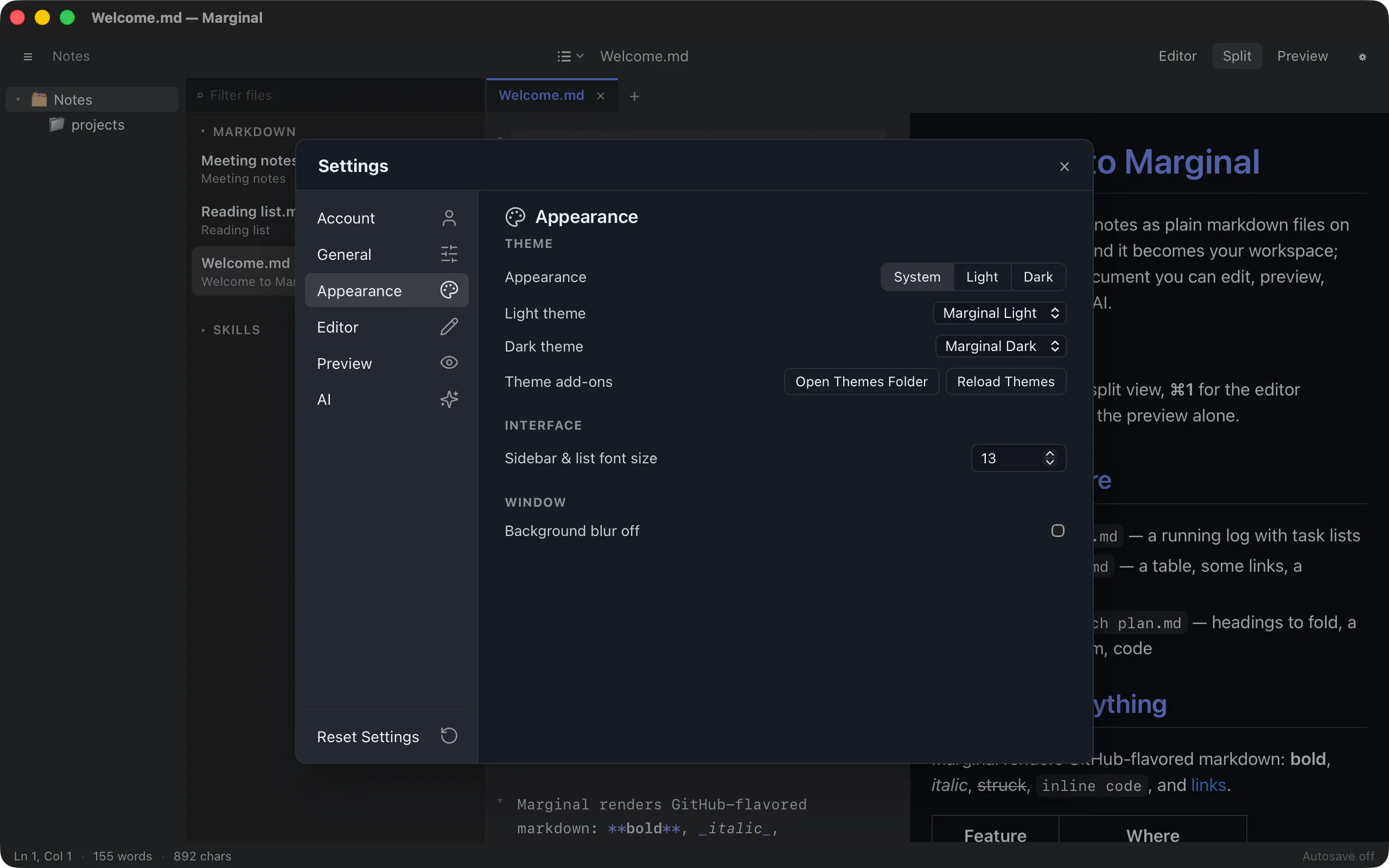Click the gear icon in top right
The image size is (1389, 868).
(1362, 57)
